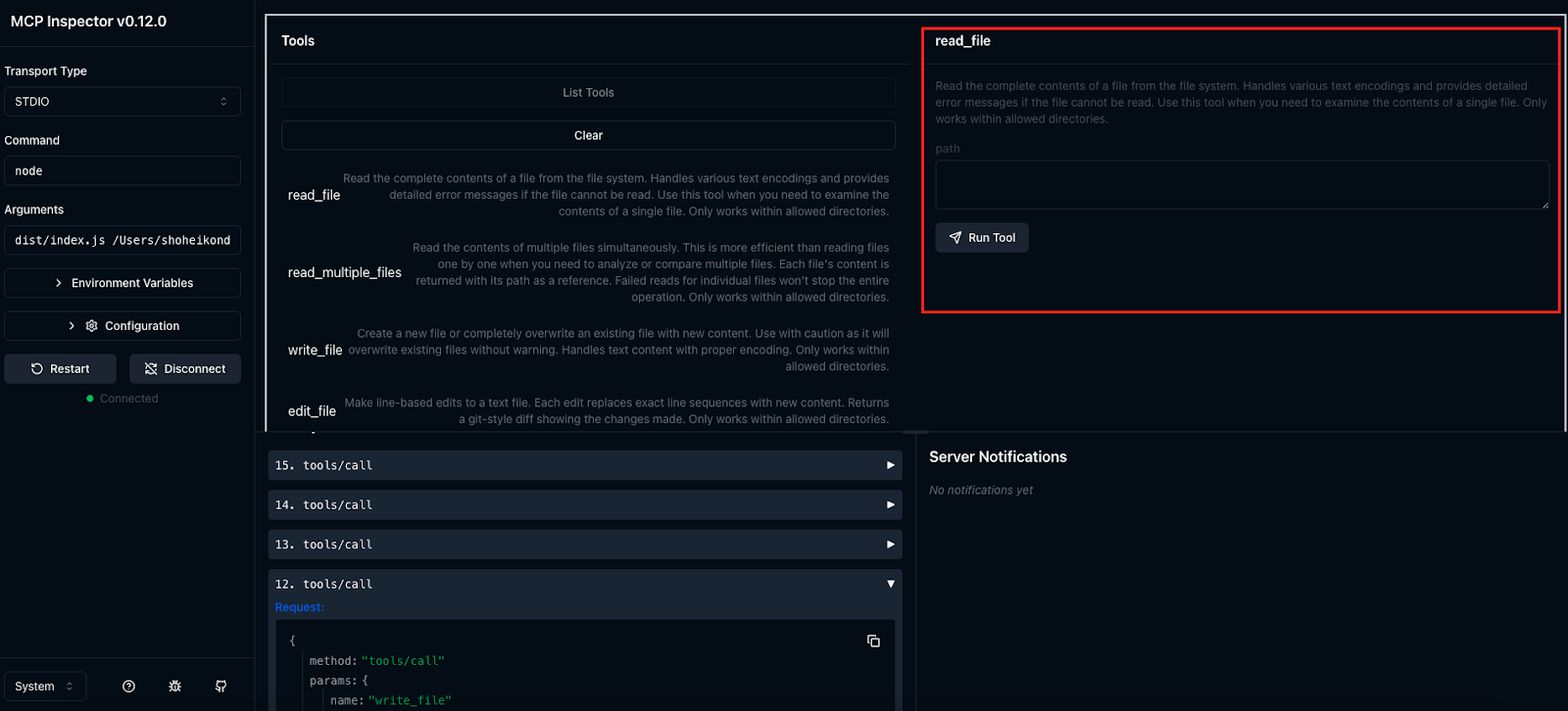The height and width of the screenshot is (711, 1568).
Task: Copy the request JSON with copy icon
Action: pyautogui.click(x=873, y=641)
